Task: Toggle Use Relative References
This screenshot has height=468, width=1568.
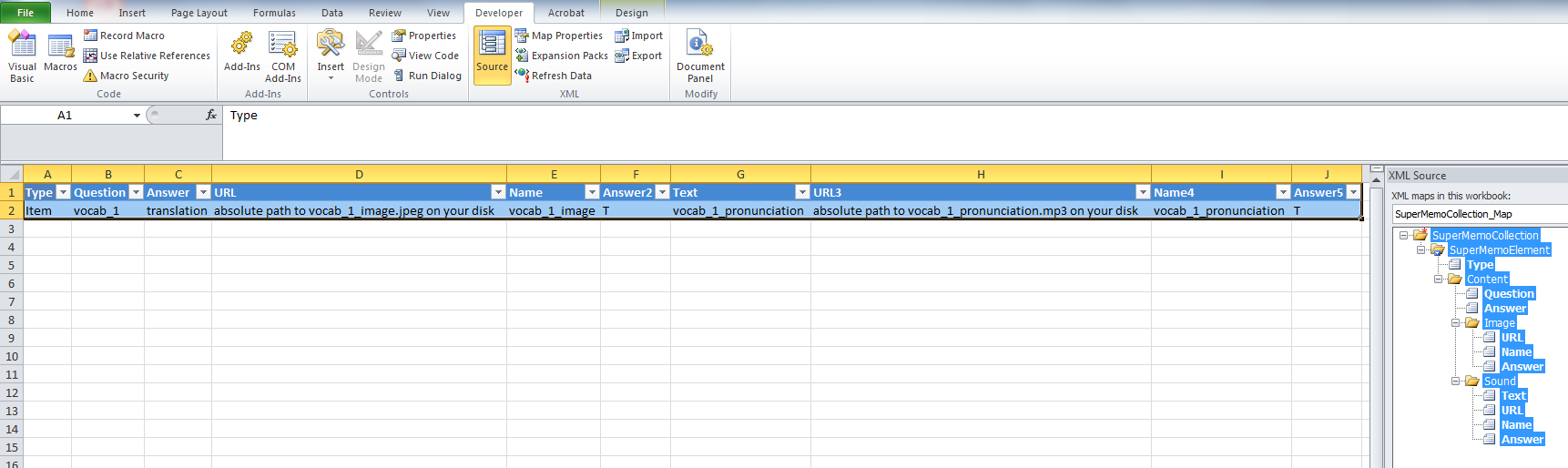Action: pos(147,56)
